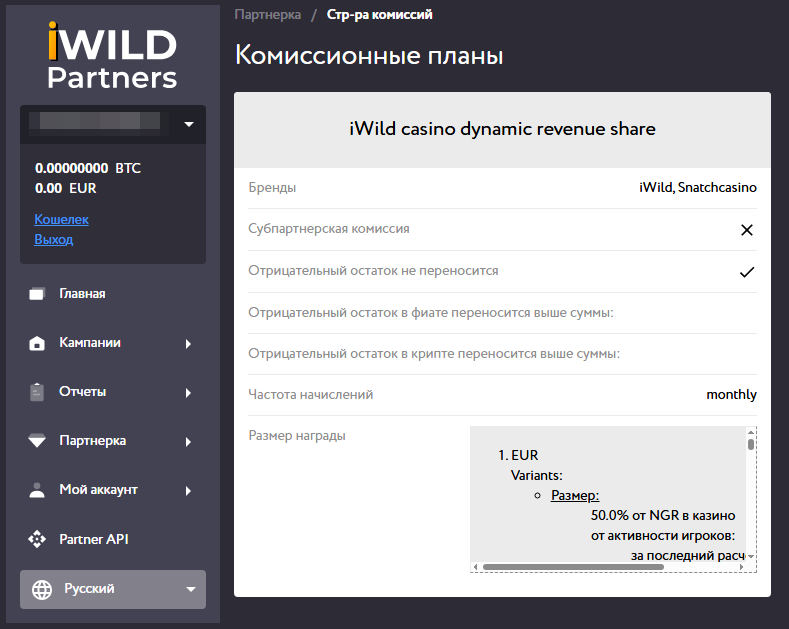Click the Главная home icon
This screenshot has height=629, width=789.
point(37,294)
